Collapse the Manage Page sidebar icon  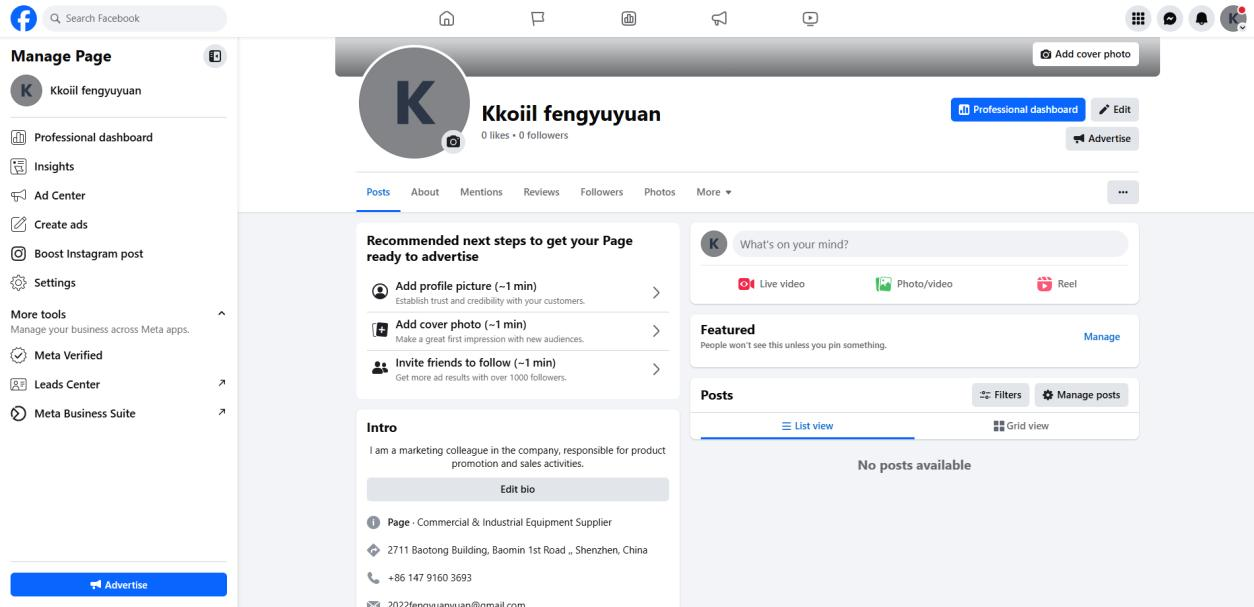[x=215, y=56]
